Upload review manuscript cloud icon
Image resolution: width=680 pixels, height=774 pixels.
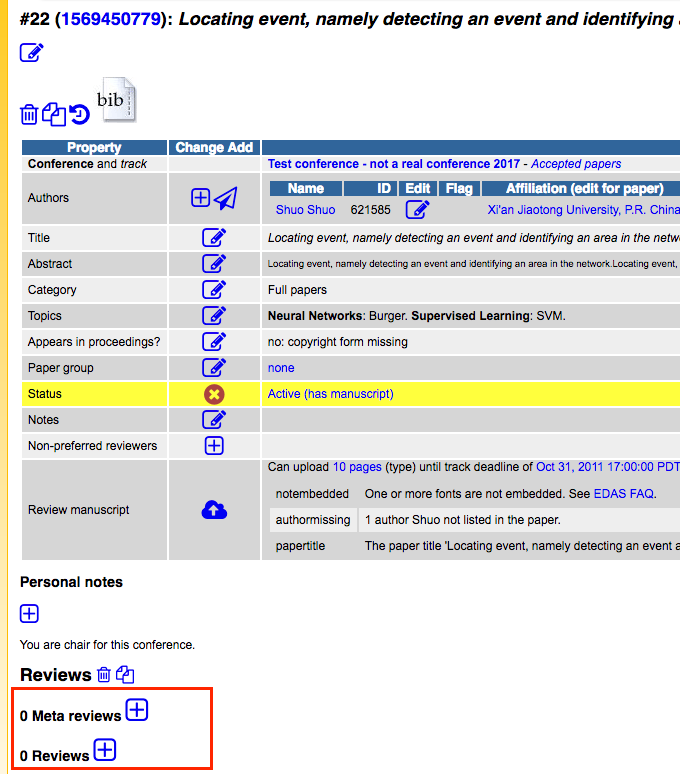pos(214,510)
